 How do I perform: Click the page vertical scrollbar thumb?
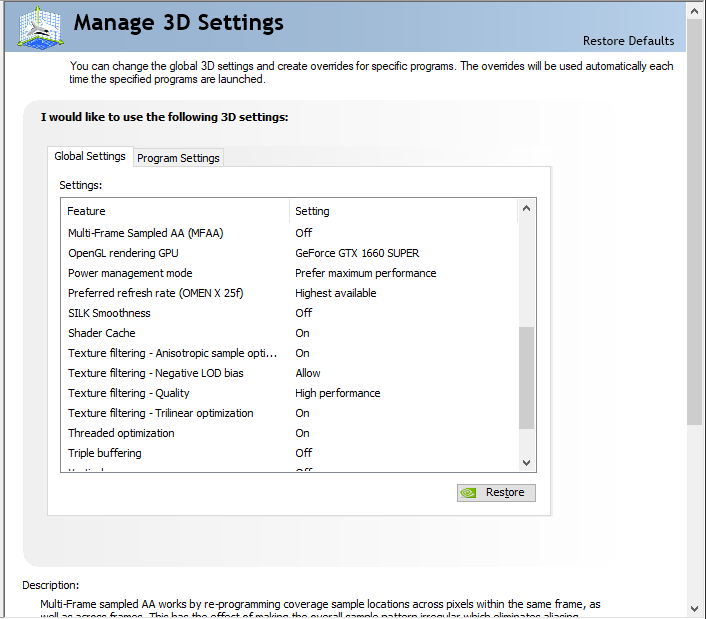pyautogui.click(x=694, y=222)
